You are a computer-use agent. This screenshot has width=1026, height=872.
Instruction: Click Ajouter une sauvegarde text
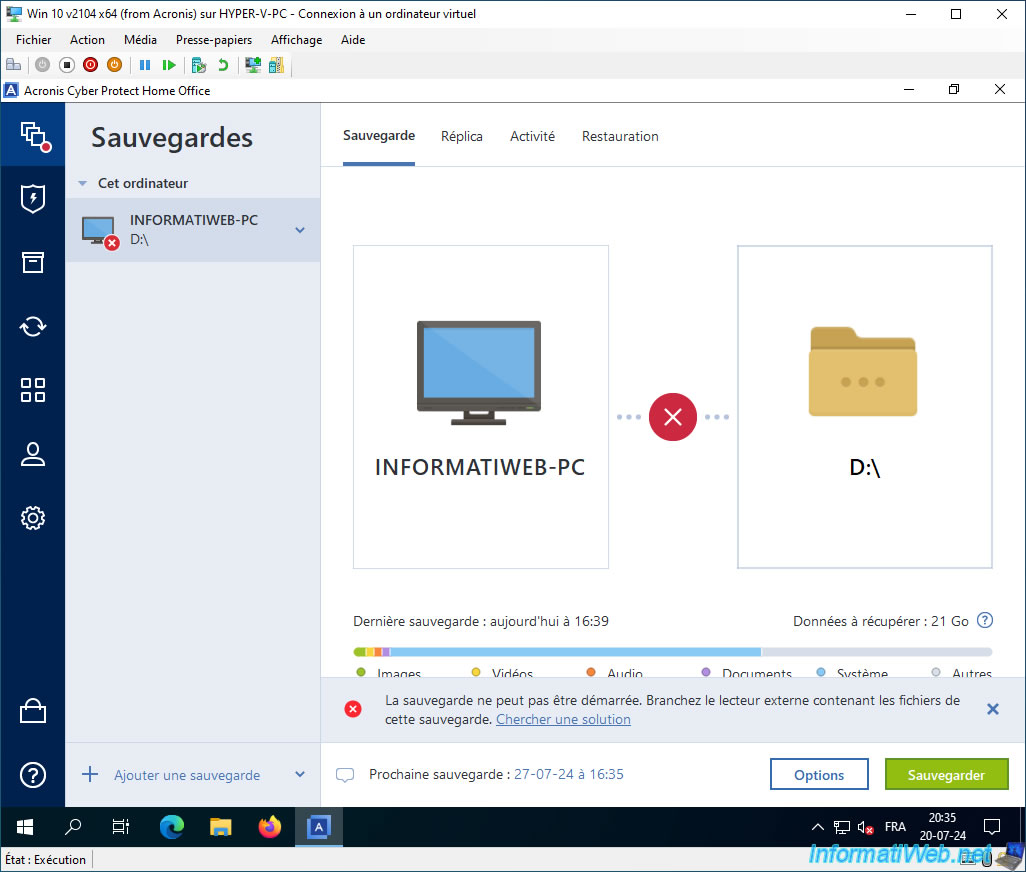[x=187, y=775]
